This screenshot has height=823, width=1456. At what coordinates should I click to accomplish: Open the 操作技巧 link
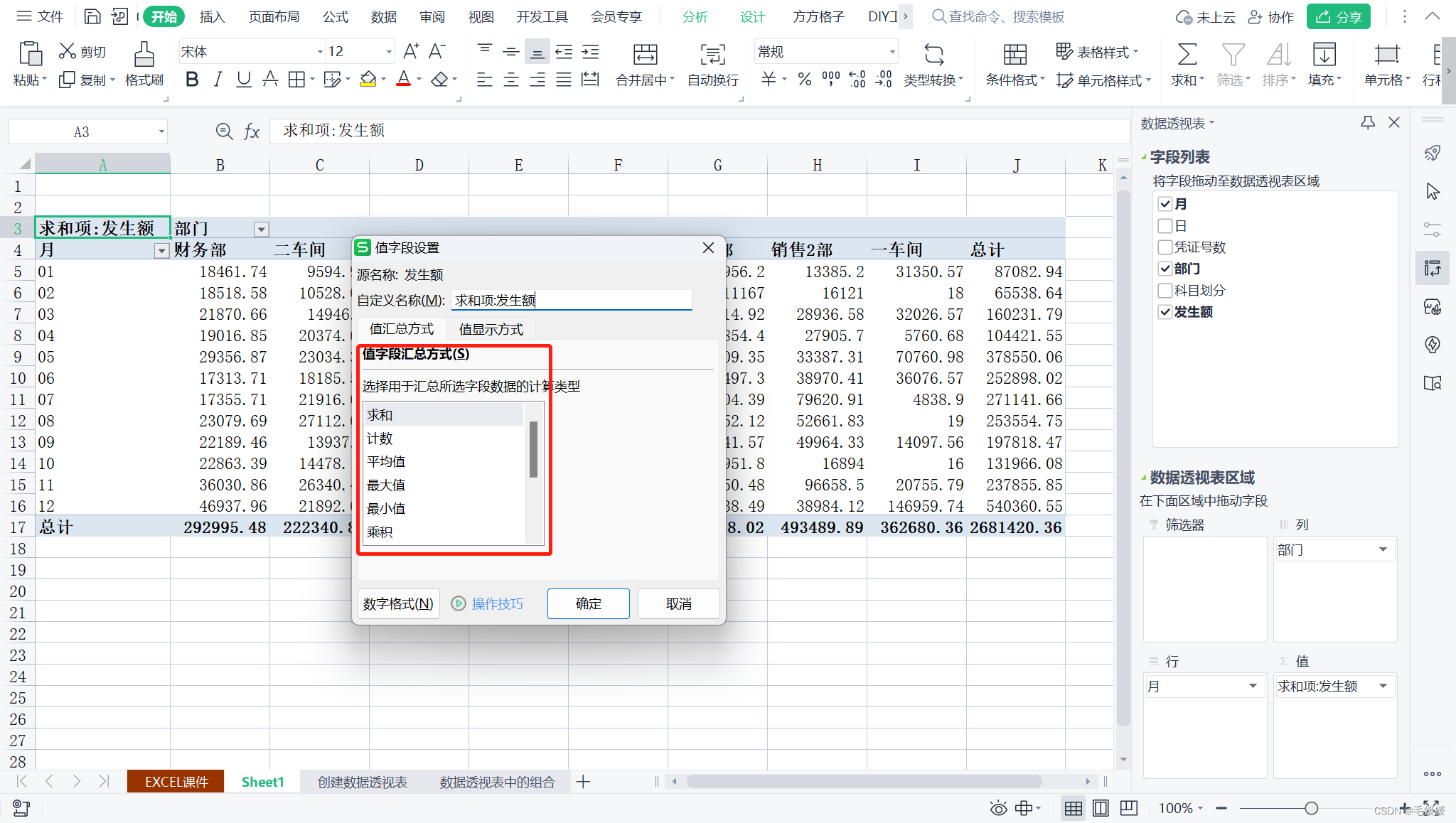pyautogui.click(x=497, y=603)
